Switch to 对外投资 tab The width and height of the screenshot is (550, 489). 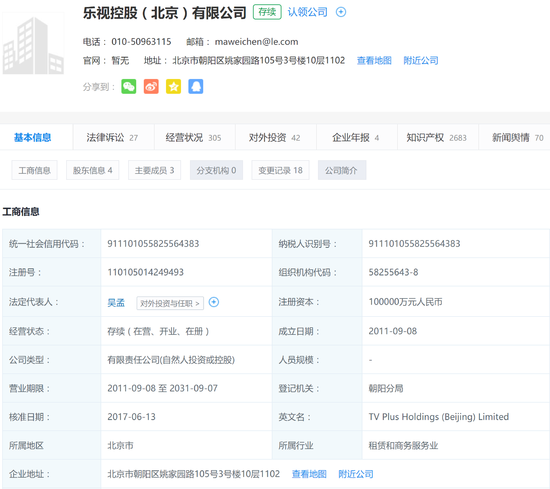pyautogui.click(x=275, y=138)
